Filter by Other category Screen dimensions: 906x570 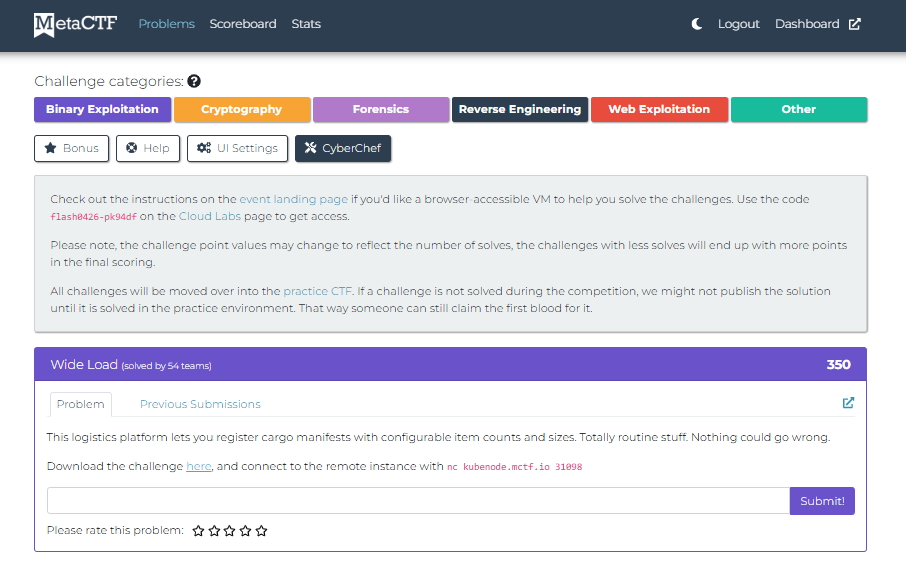pos(799,109)
